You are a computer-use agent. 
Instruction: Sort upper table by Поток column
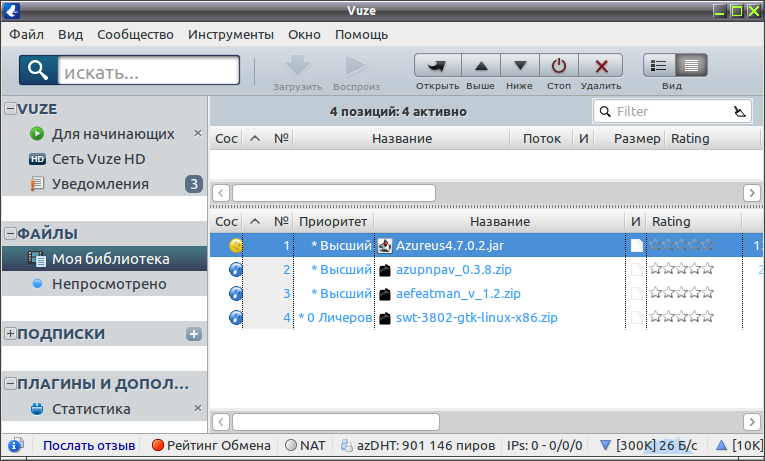coord(542,138)
